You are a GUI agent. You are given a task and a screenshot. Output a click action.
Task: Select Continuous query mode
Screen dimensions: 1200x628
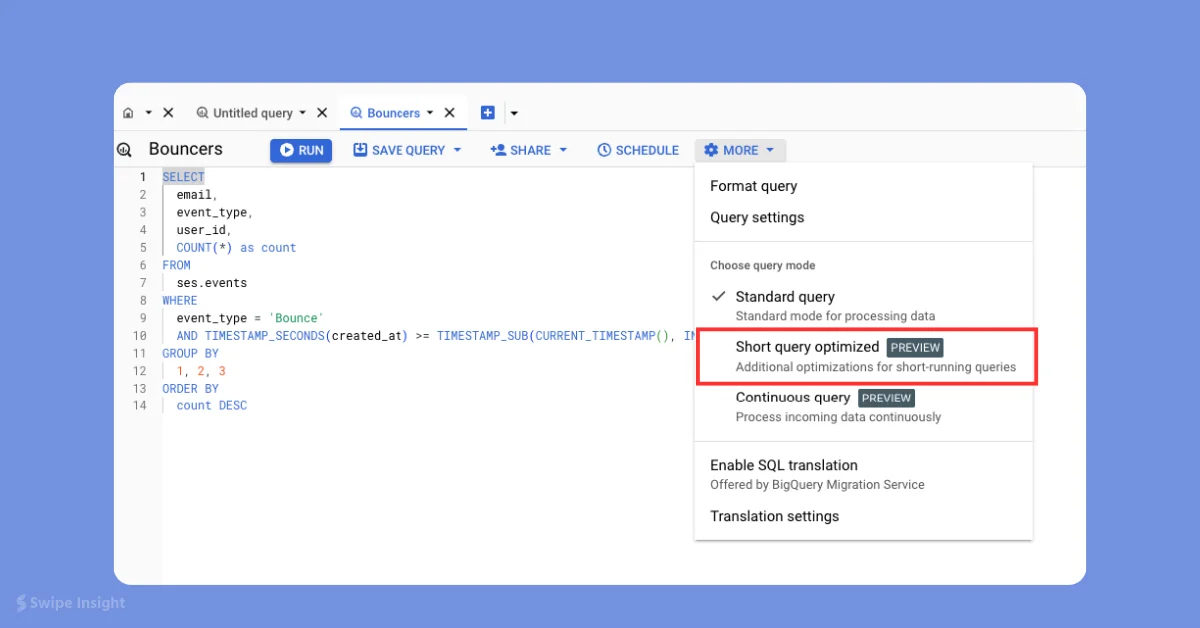point(863,406)
